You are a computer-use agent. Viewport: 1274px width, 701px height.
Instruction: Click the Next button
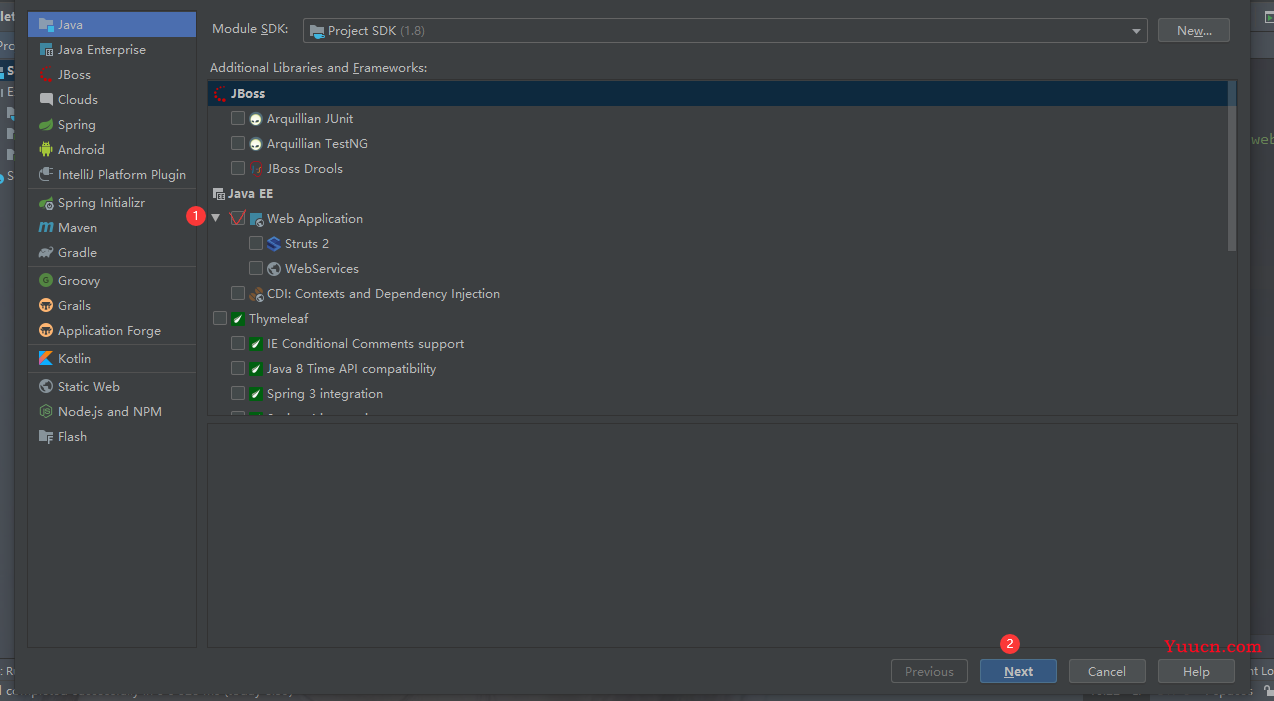[1018, 671]
